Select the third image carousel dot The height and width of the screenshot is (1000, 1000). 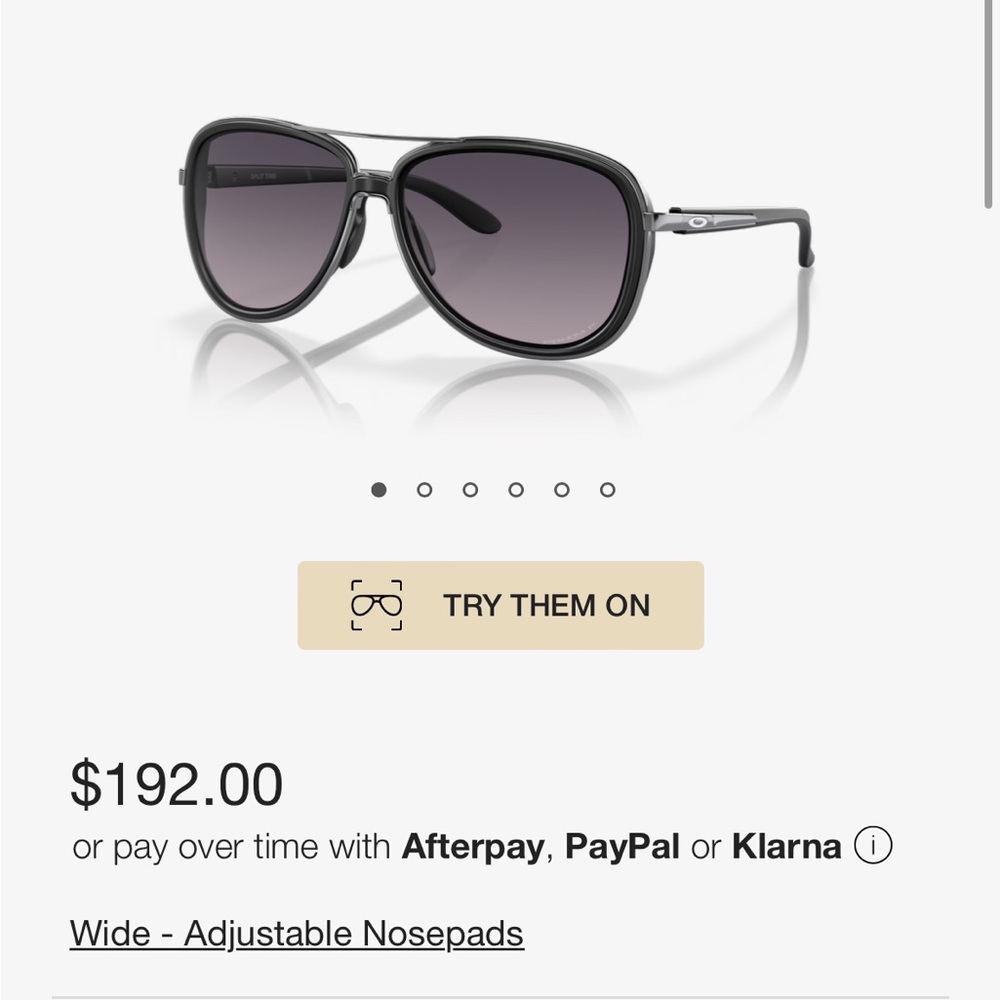coord(469,490)
